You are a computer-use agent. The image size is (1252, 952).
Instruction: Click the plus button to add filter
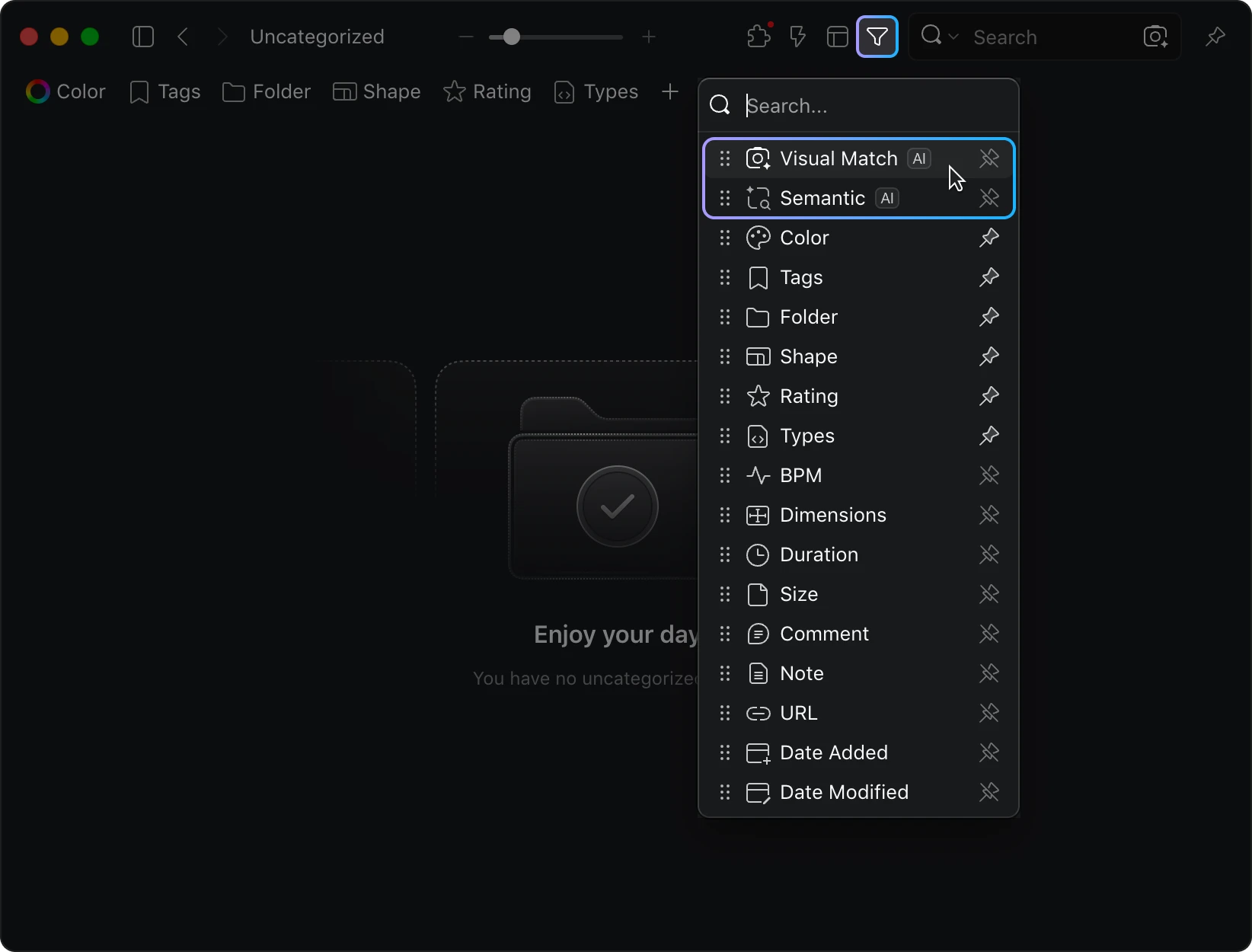coord(669,91)
